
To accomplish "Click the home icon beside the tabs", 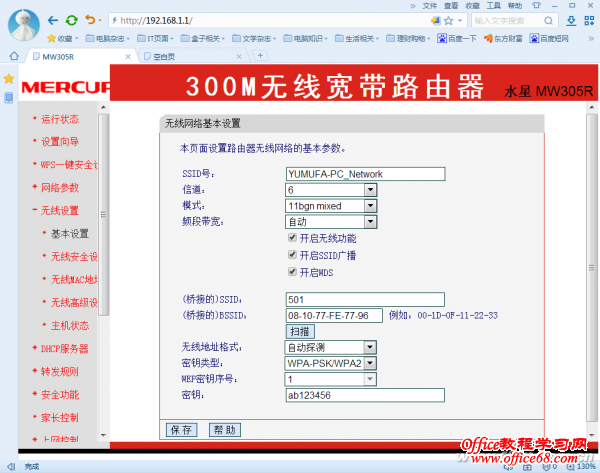I will pos(14,56).
